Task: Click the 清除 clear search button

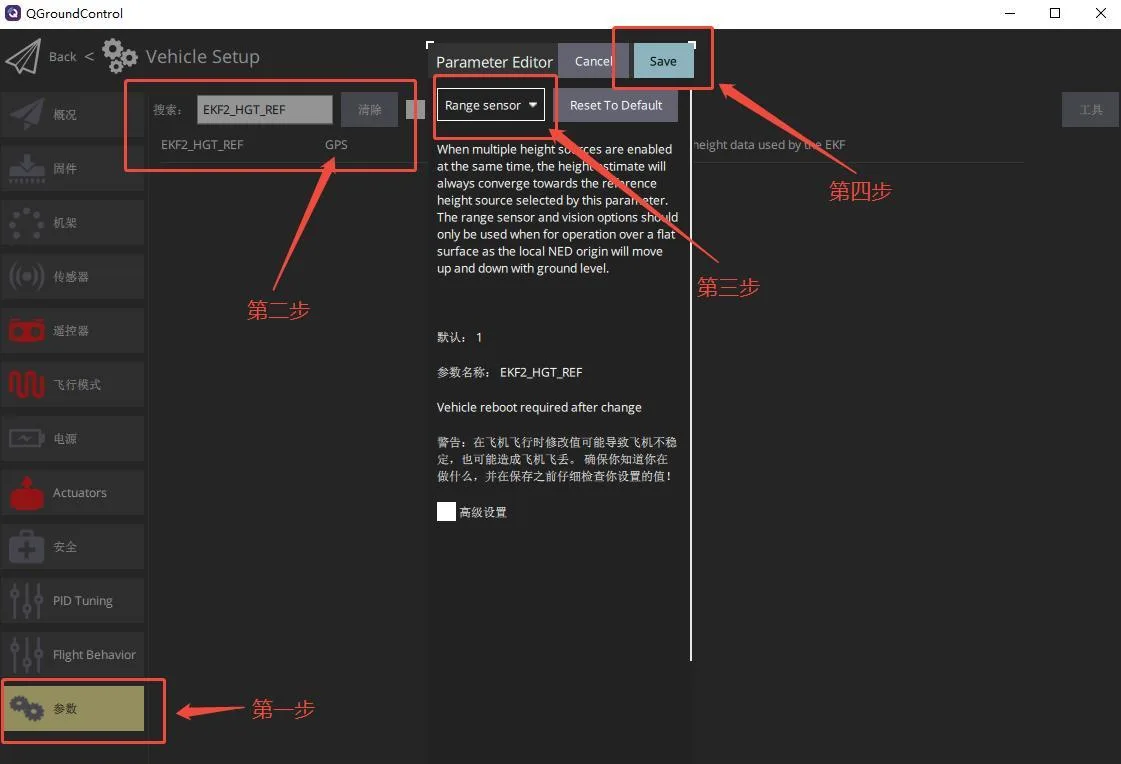Action: (370, 109)
